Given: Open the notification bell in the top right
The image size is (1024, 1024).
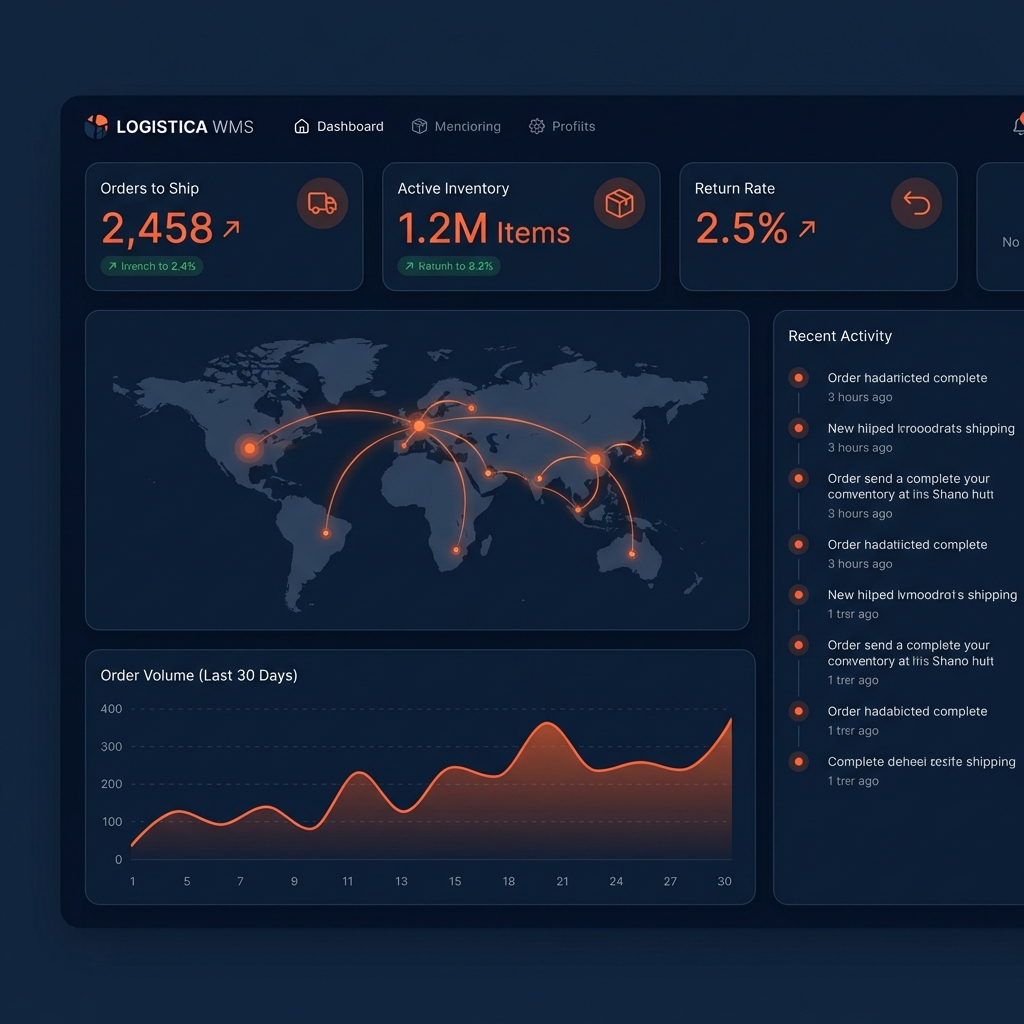Looking at the screenshot, I should point(1018,126).
